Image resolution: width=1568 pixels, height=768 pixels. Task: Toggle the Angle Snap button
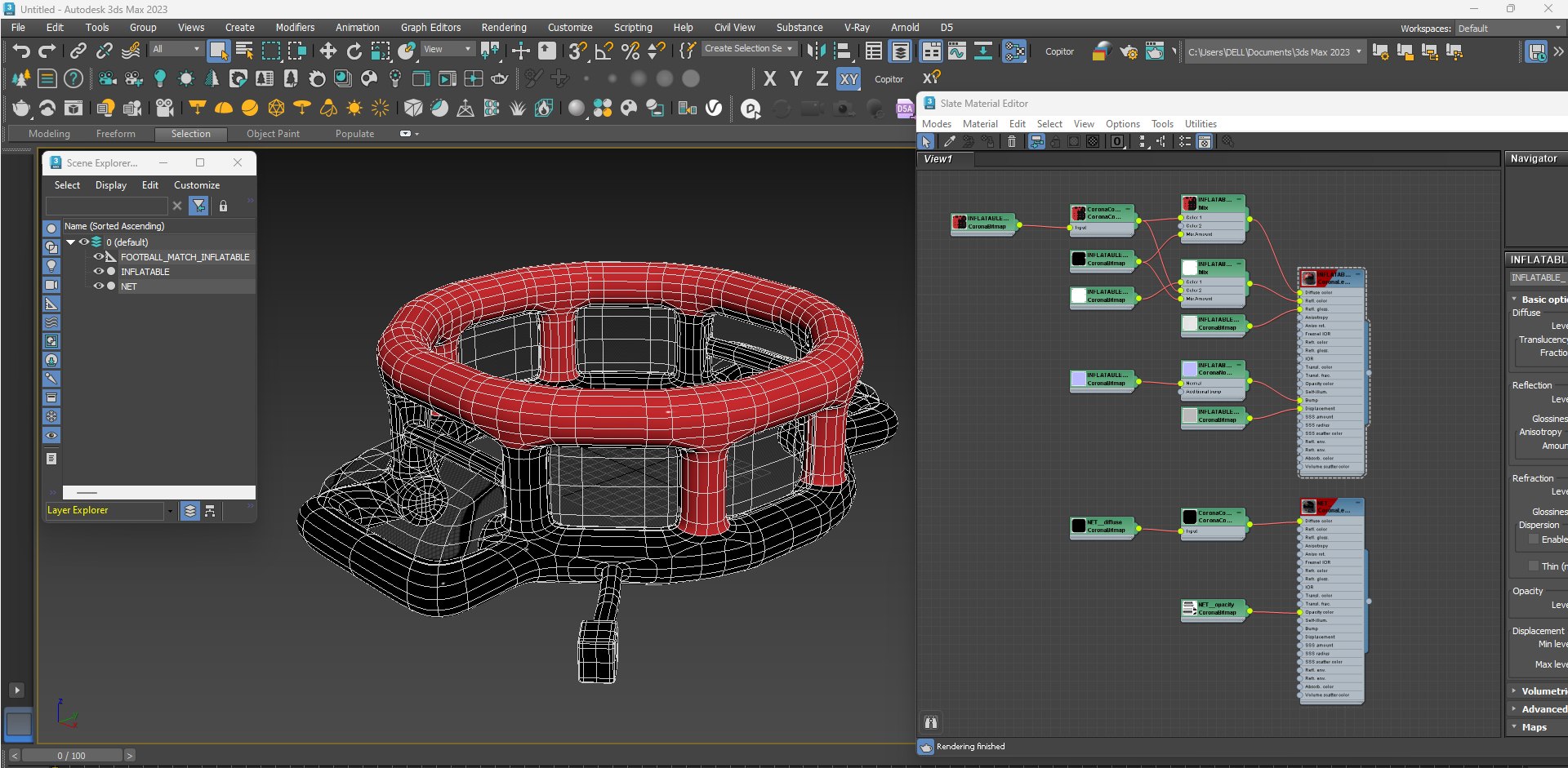pos(604,51)
